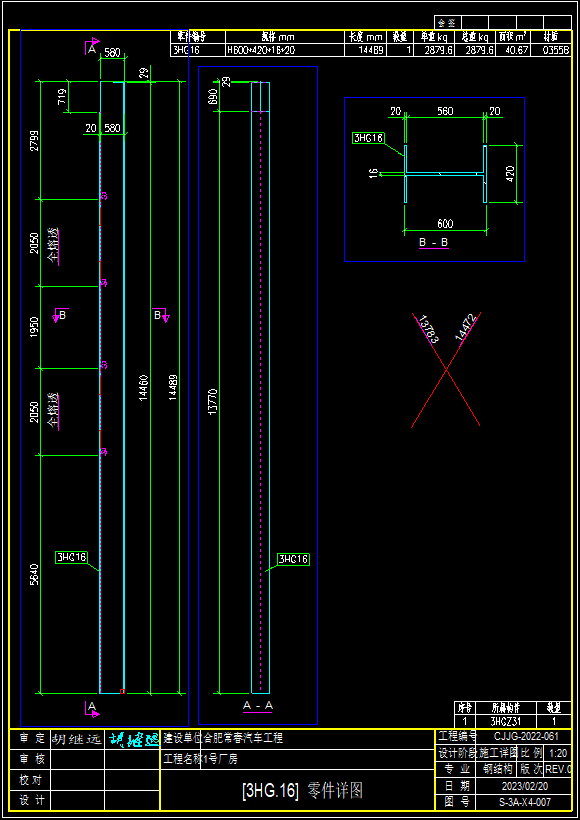
Task: Click the top section A arrow marker
Action: (x=92, y=45)
